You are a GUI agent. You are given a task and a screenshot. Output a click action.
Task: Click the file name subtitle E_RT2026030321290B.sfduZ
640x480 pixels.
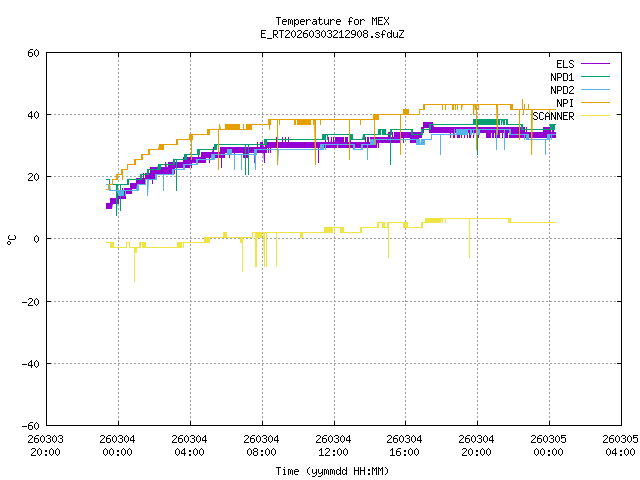[332, 33]
